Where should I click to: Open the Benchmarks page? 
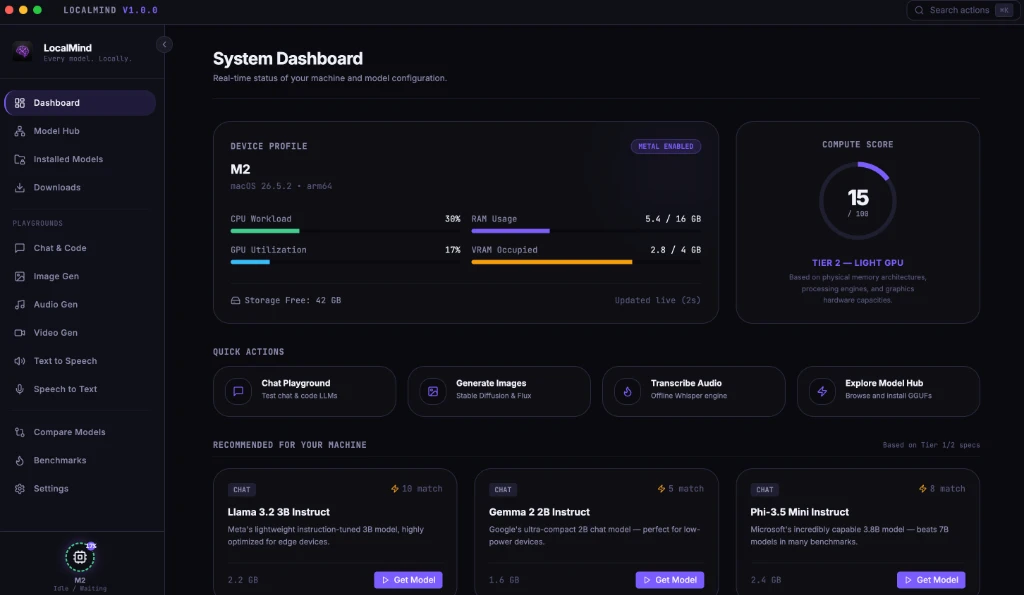point(80,460)
